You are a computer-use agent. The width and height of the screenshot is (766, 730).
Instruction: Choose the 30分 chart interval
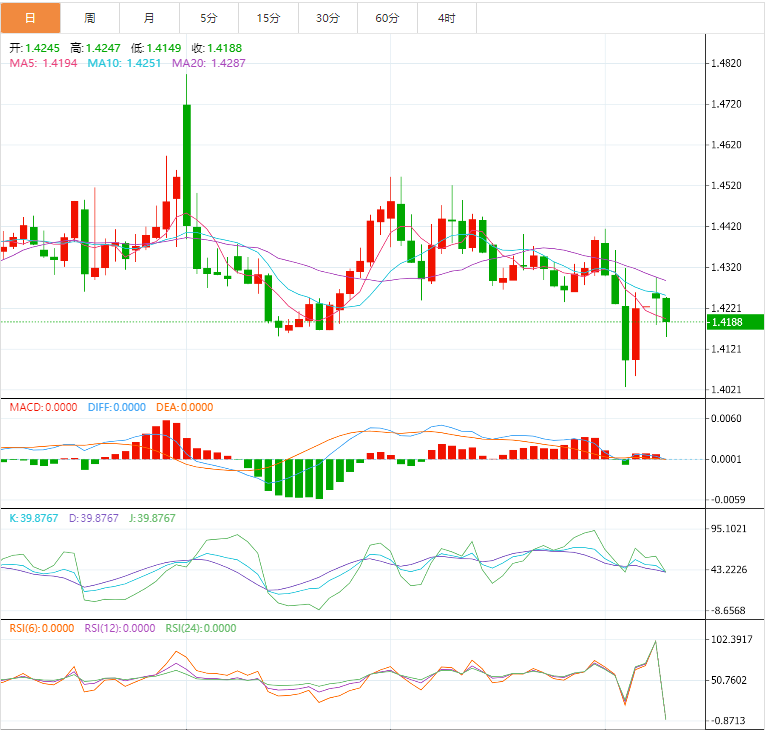[x=327, y=18]
